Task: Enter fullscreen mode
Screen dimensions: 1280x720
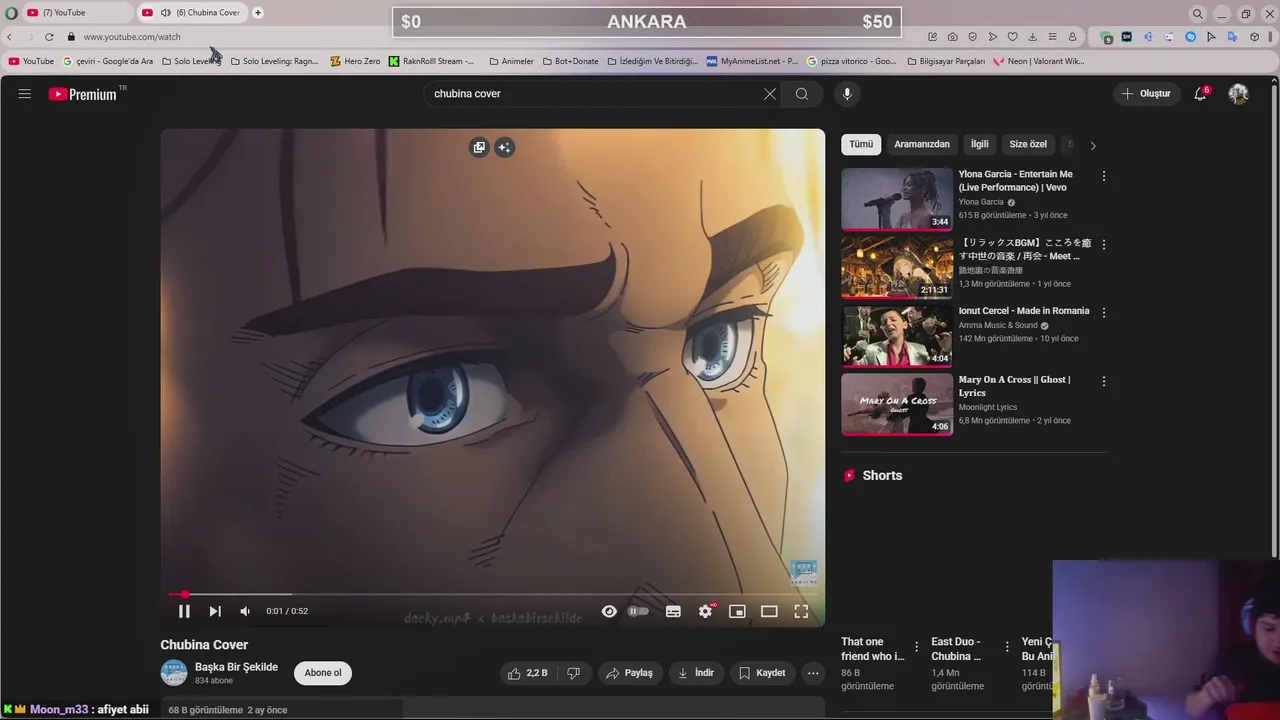Action: [801, 611]
